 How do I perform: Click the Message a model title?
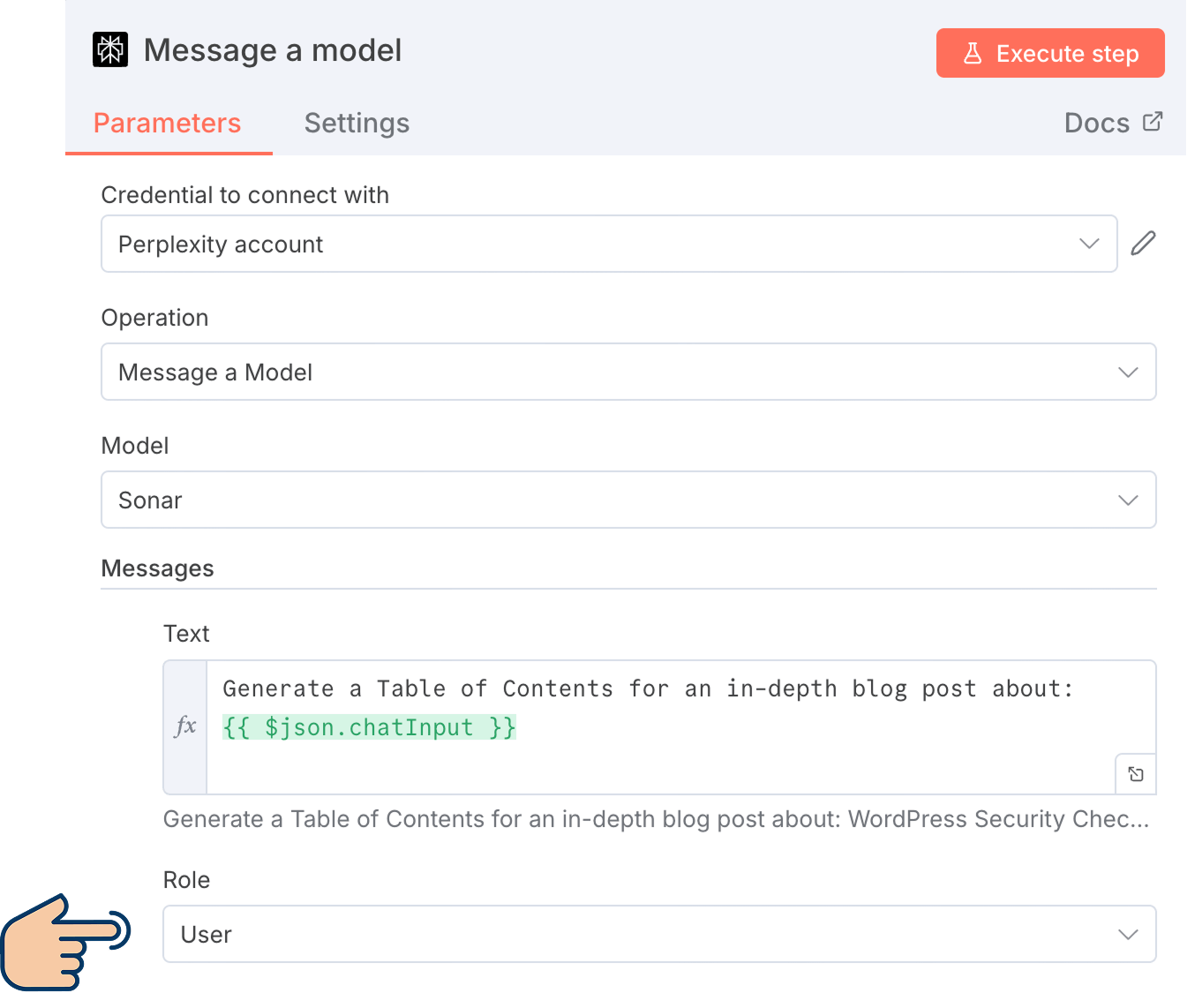(x=273, y=50)
